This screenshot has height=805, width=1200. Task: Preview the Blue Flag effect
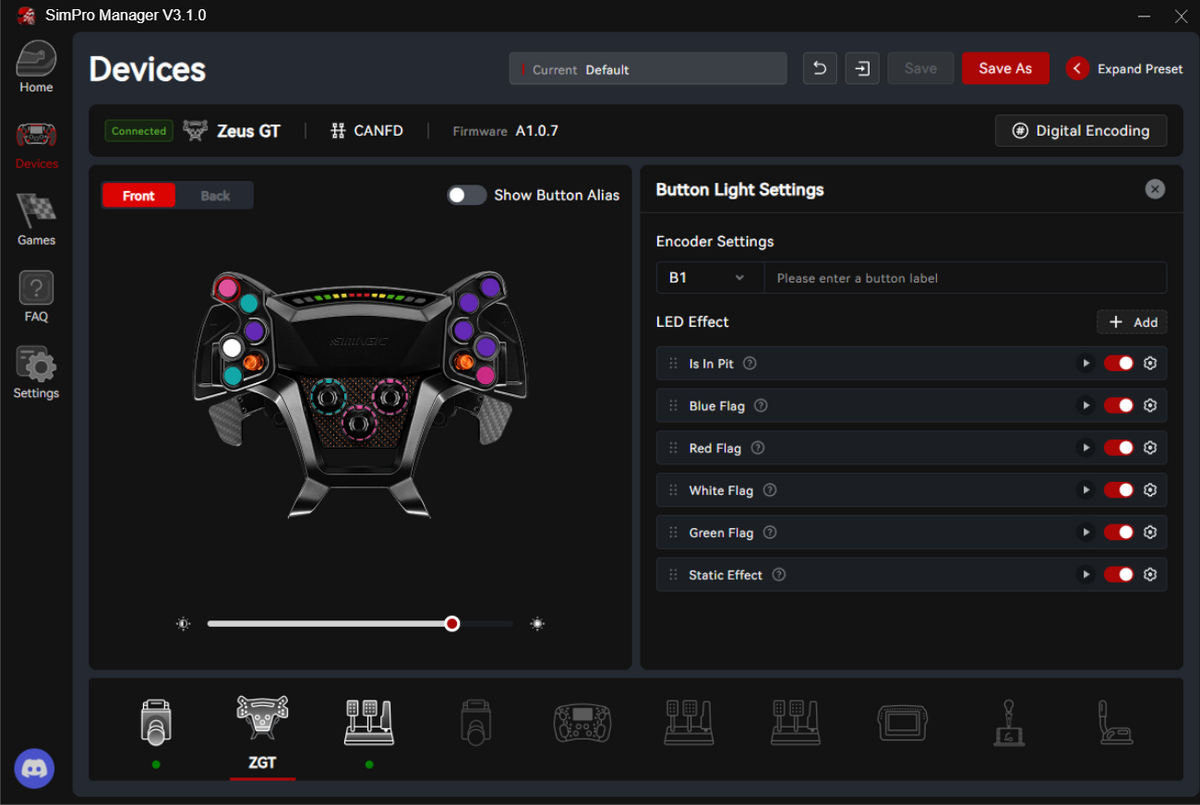tap(1086, 406)
